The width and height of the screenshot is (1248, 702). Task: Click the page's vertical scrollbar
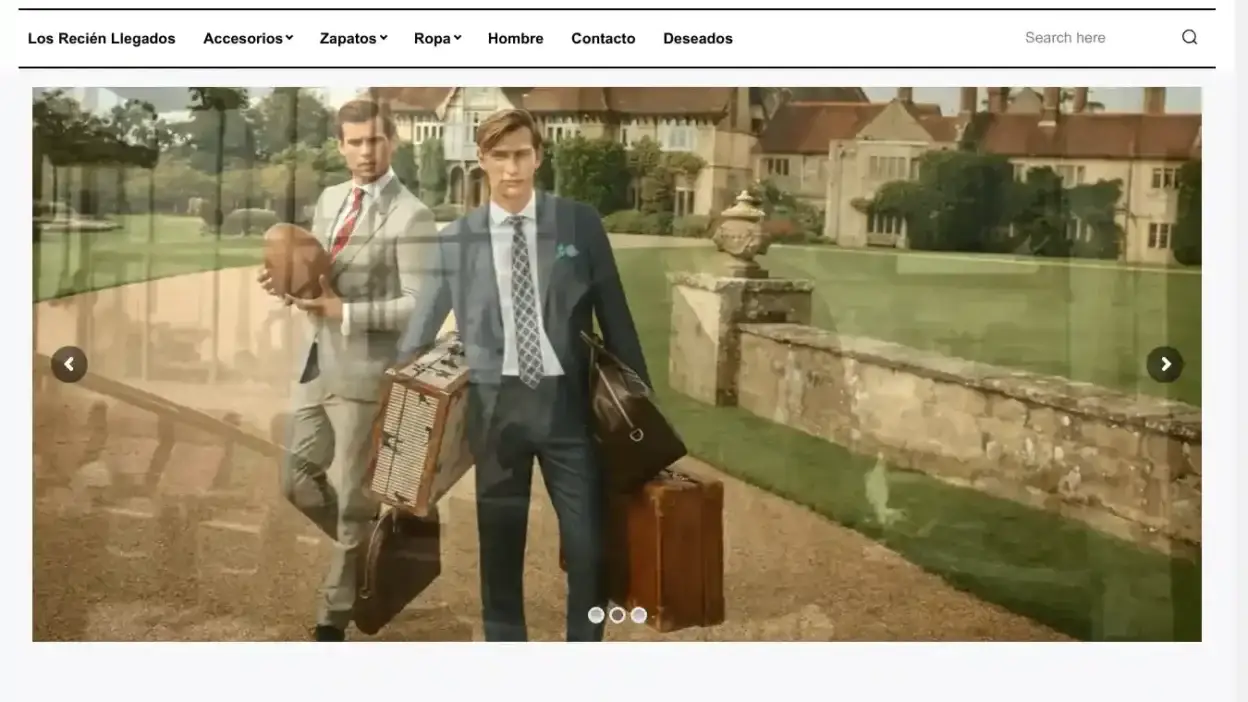(x=1241, y=350)
